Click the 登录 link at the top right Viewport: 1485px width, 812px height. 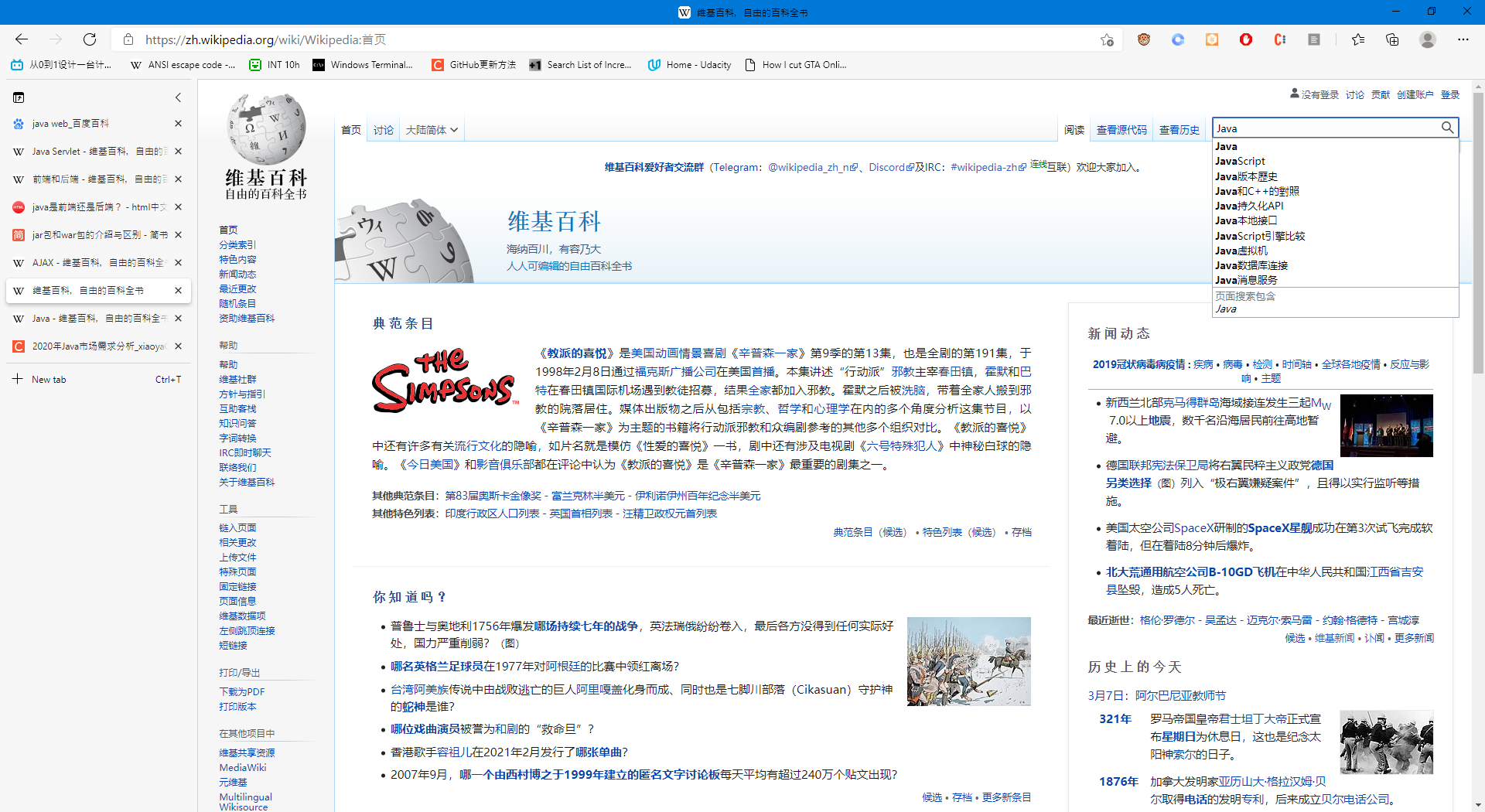pyautogui.click(x=1450, y=94)
